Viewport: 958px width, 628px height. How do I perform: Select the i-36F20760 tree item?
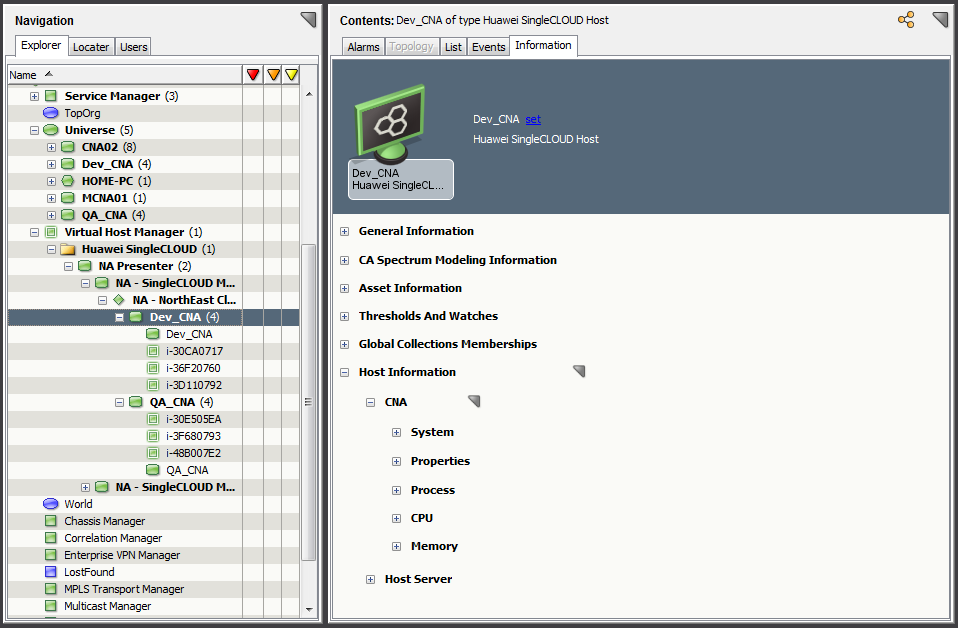coord(193,368)
